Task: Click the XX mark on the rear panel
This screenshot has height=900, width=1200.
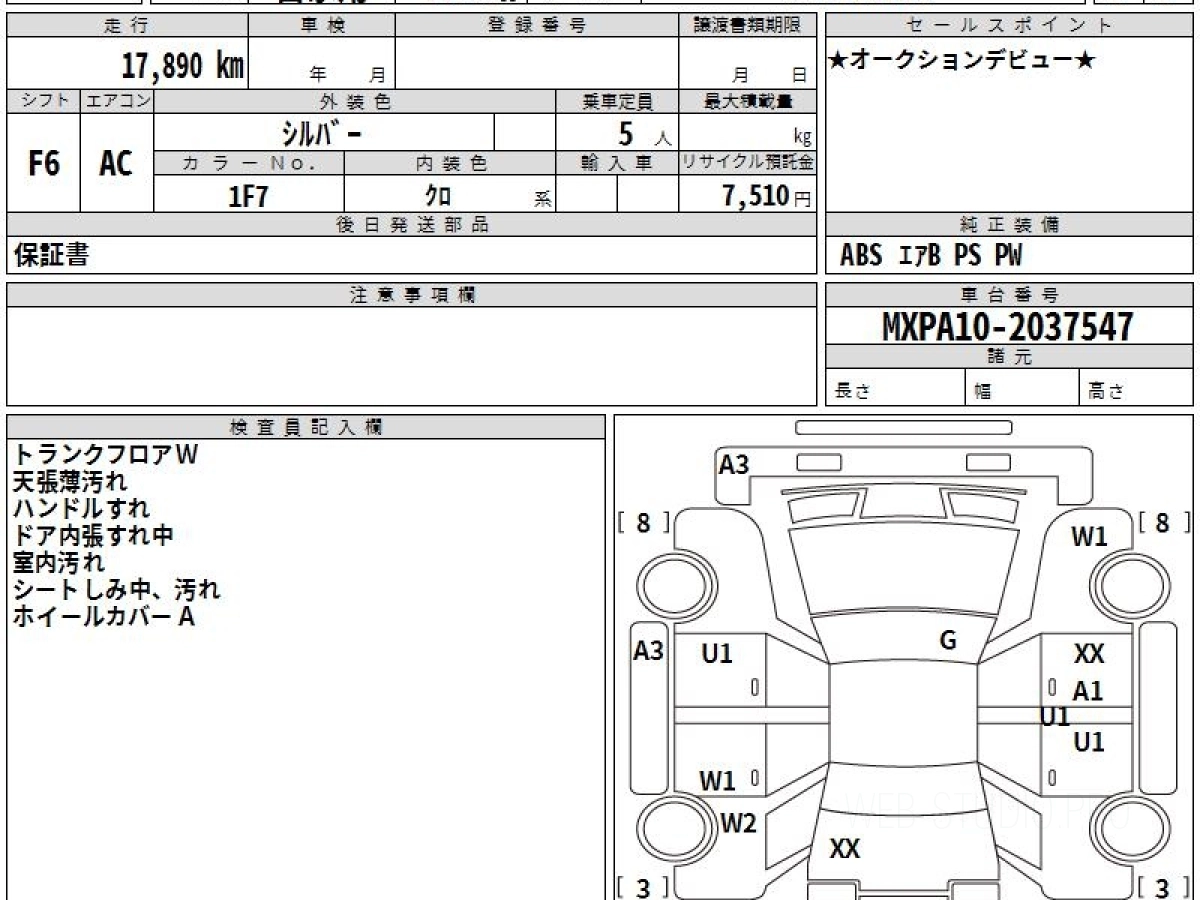Action: coord(845,849)
